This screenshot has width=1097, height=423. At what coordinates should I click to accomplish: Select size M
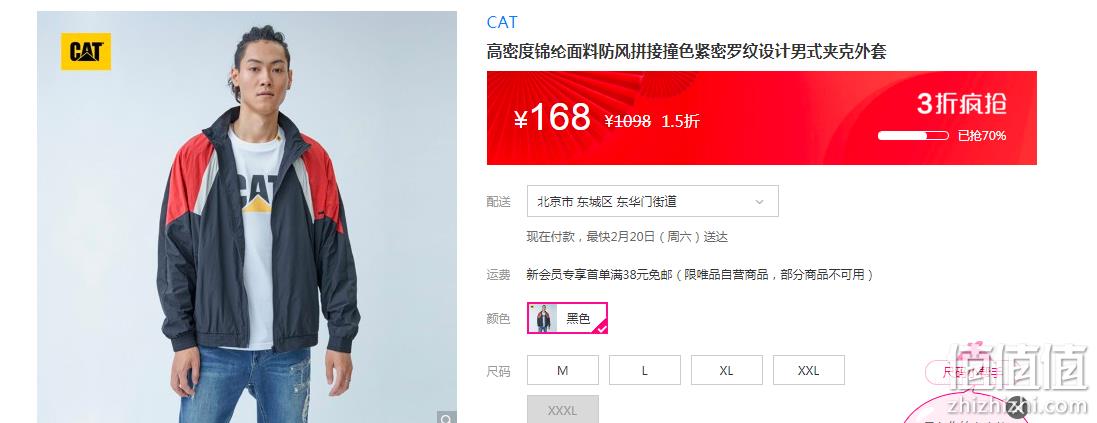tap(562, 371)
